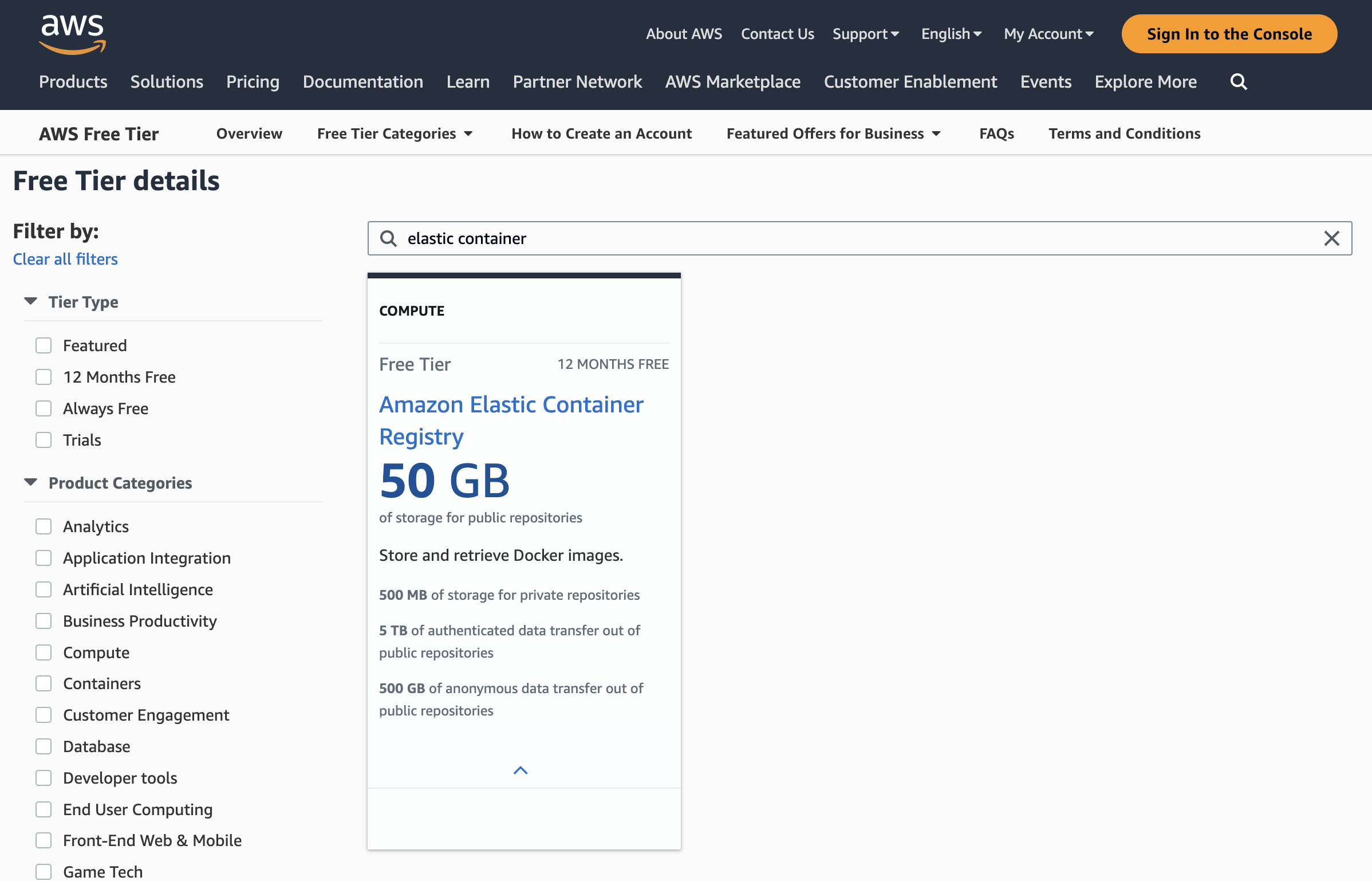Screen dimensions: 1372x881
Task: Collapse the Tier Type filter section
Action: point(31,301)
